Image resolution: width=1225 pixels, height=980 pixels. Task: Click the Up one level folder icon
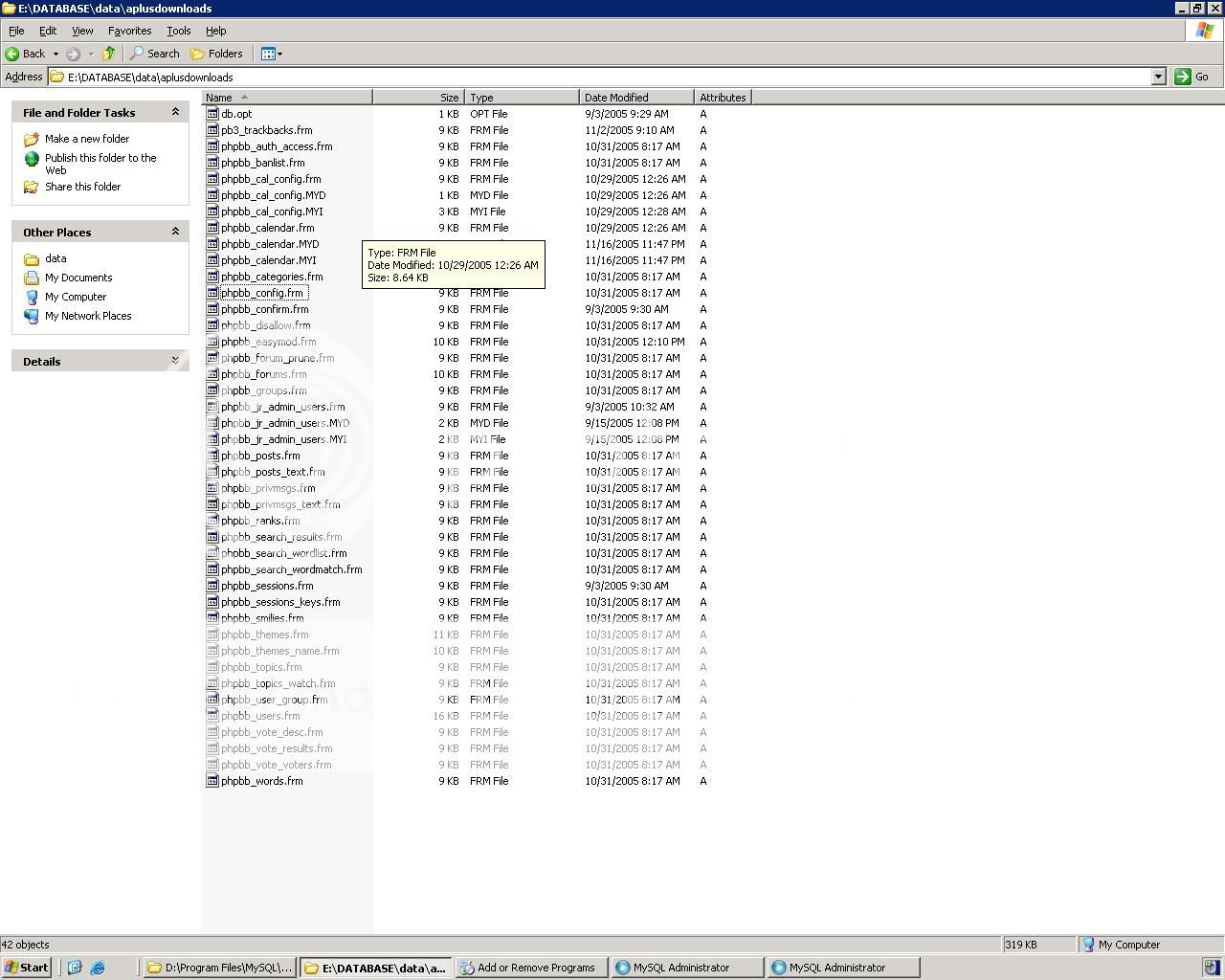click(109, 54)
